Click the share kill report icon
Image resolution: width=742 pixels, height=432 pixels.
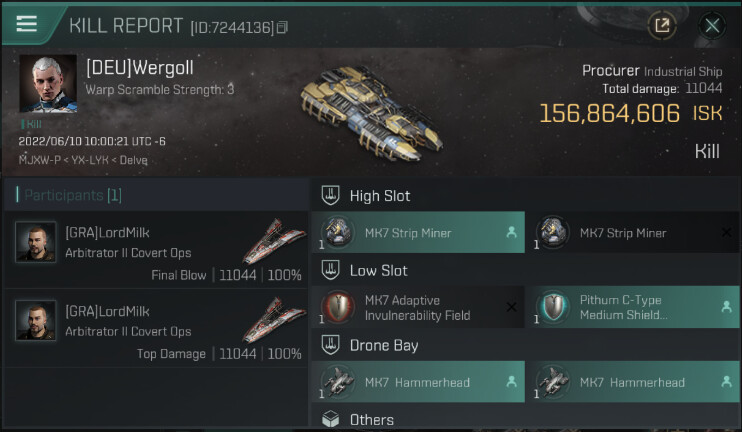(661, 26)
